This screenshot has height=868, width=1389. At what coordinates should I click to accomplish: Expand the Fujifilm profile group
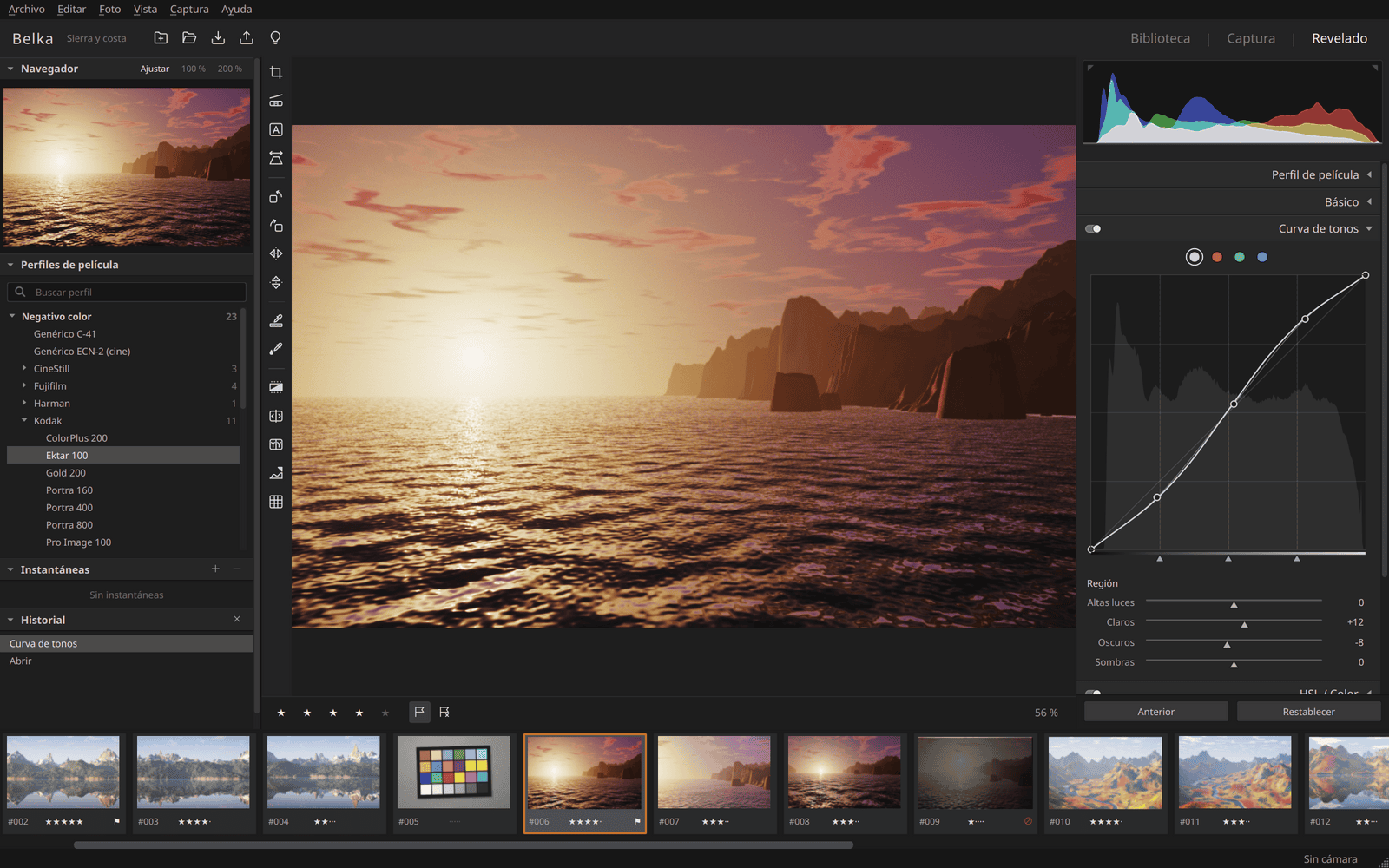[x=24, y=385]
